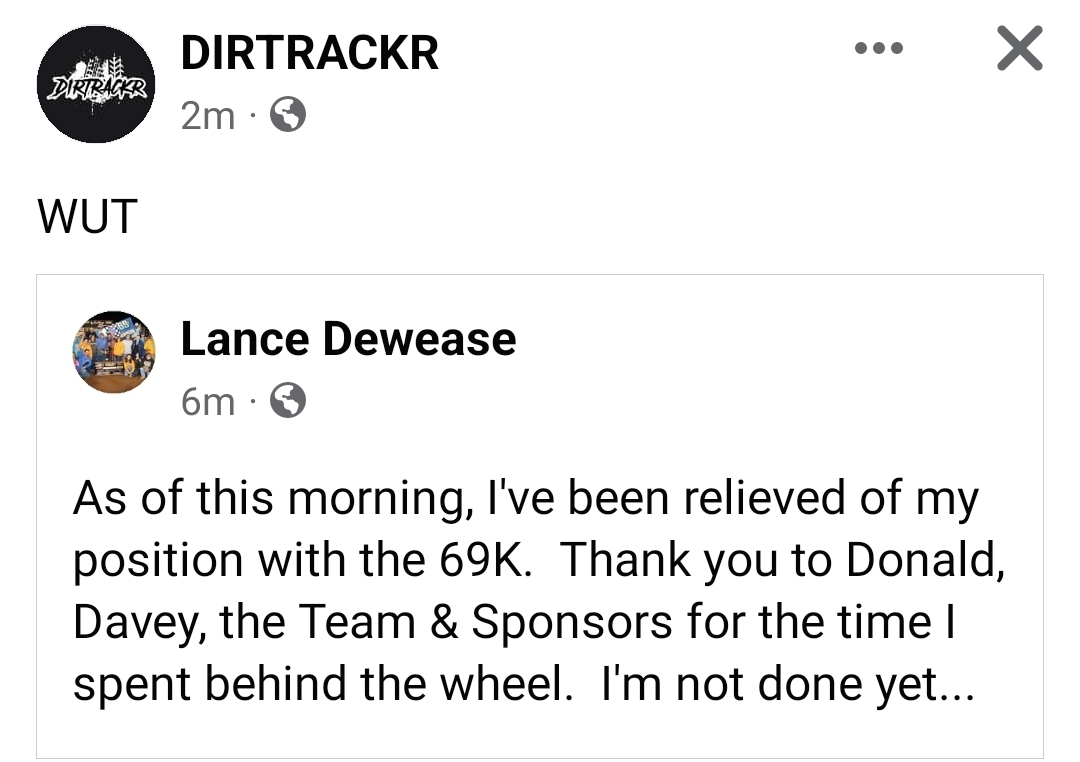Open the original post via 6m timestamp

(x=207, y=401)
